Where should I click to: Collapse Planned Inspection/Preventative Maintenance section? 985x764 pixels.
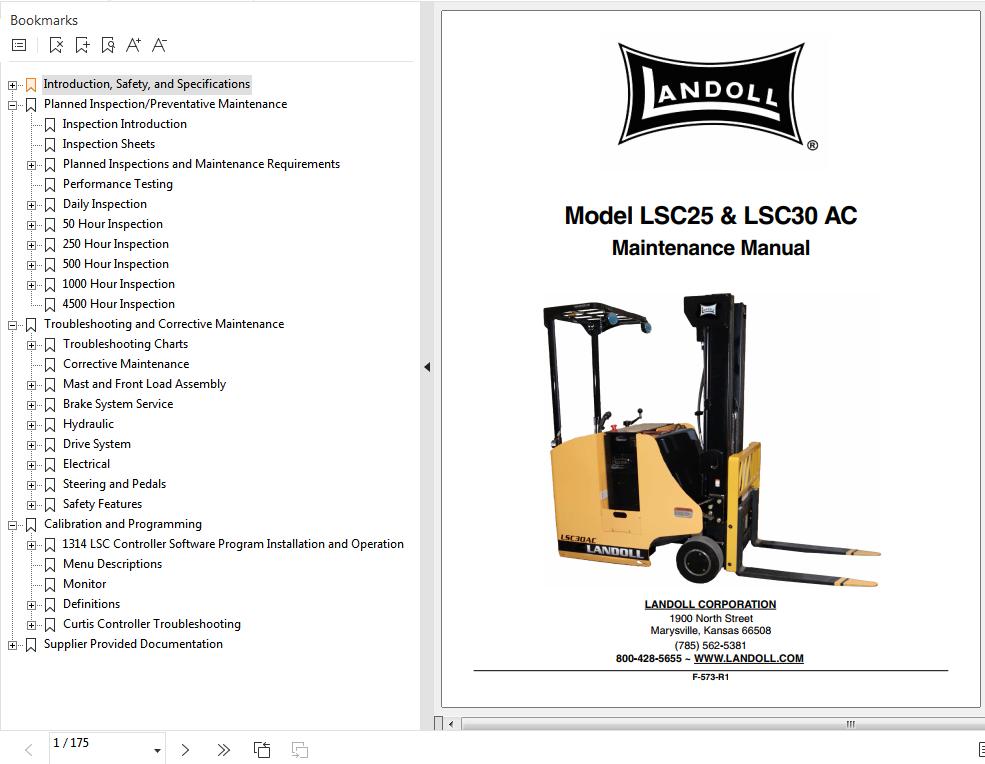12,105
